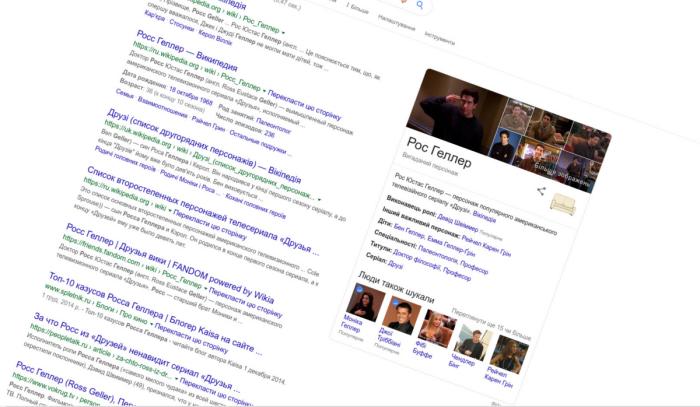Open sitelink 'Кохані головних героїв'
Viewport: 700px width, 407px height.
click(255, 206)
